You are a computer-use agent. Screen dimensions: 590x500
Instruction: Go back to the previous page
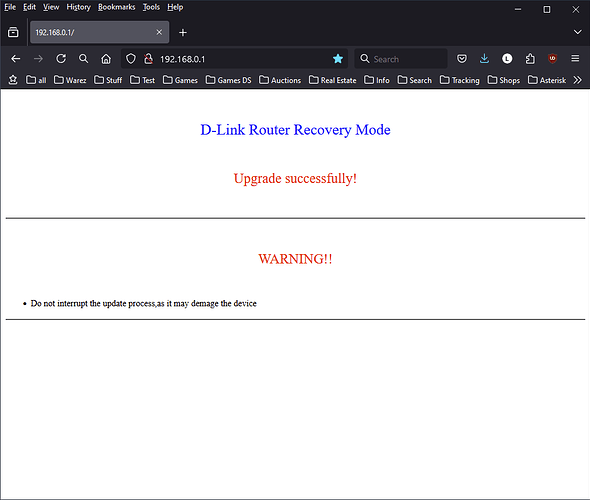pyautogui.click(x=15, y=59)
